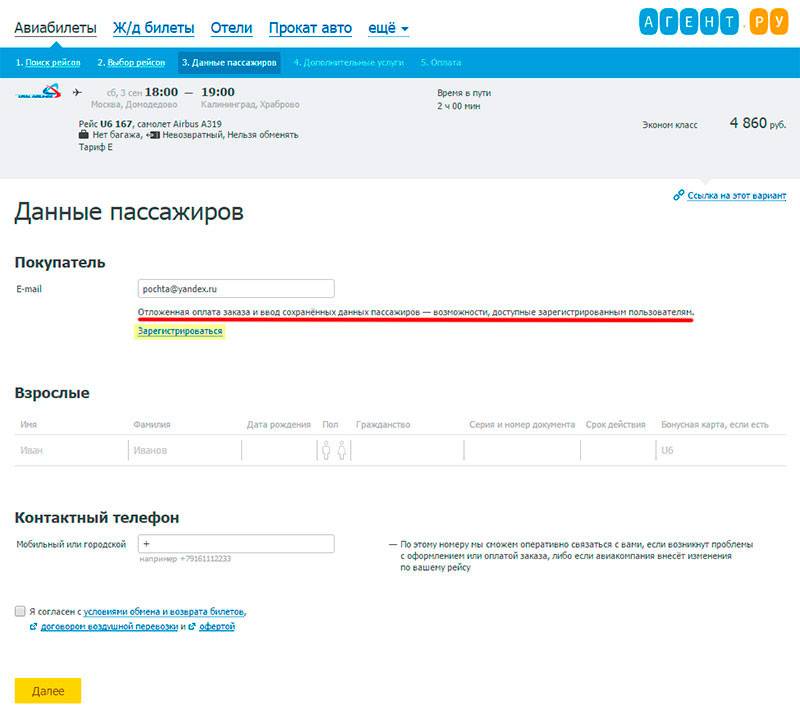Viewport: 800px width, 710px height.
Task: Select male gender icon
Action: [326, 450]
